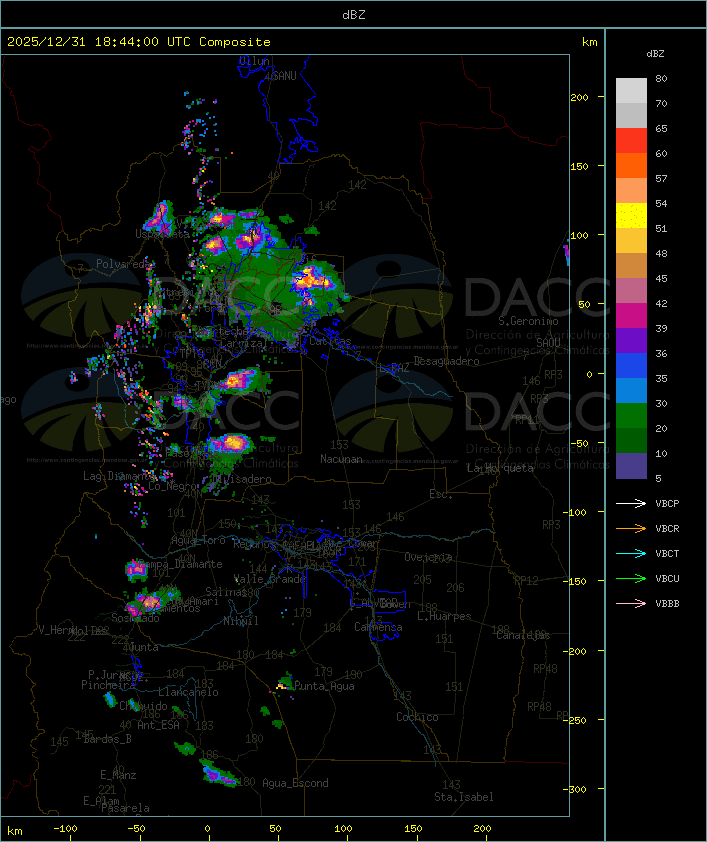Click the dBZ legend heading above colorbar

coord(655,54)
